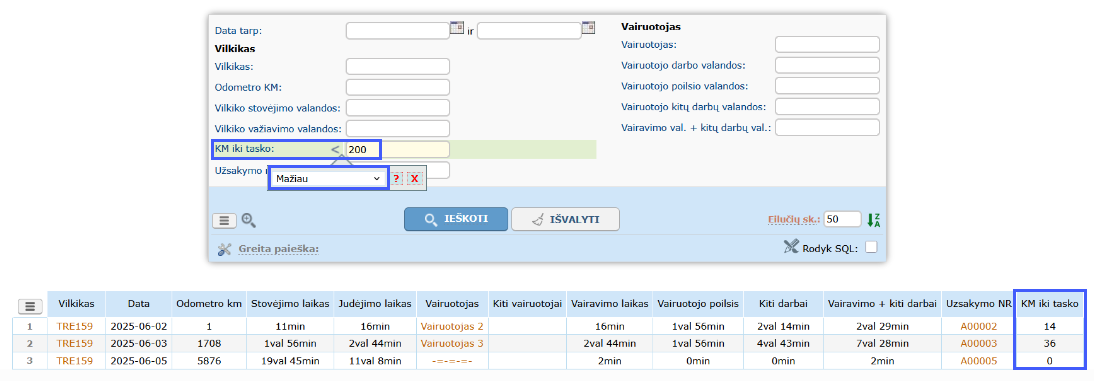Click the IEŠKOTI search button
Viewport: 1094px width, 381px height.
456,219
